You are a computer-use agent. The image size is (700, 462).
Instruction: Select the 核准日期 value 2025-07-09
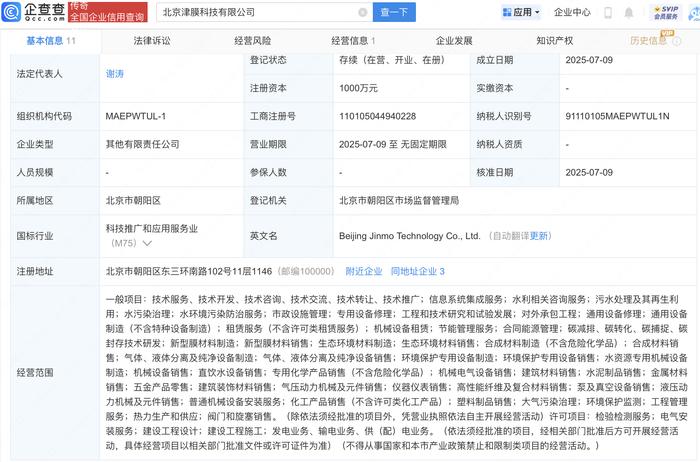pyautogui.click(x=589, y=173)
